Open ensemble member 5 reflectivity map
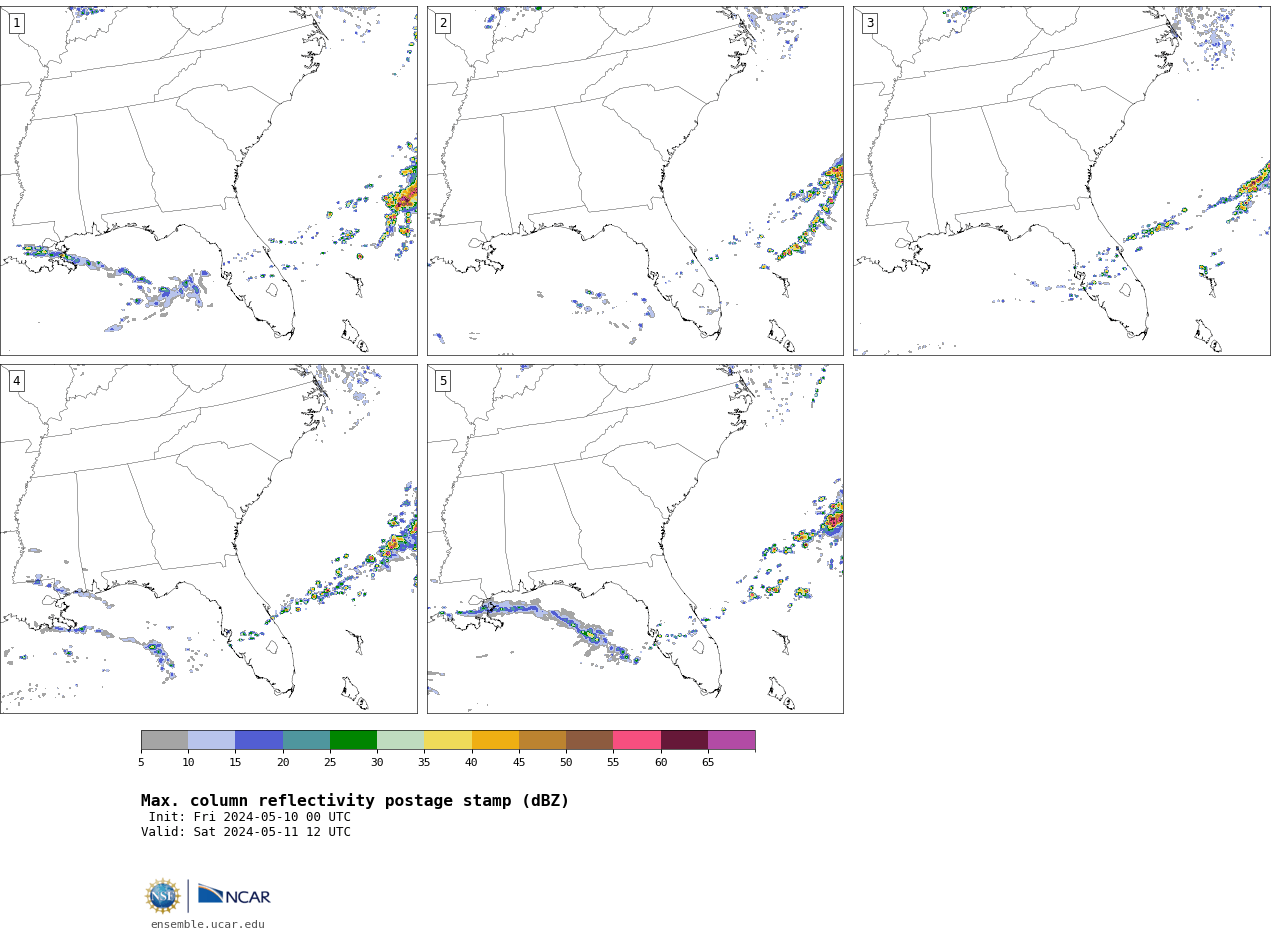Image resolution: width=1280 pixels, height=936 pixels. 635,539
